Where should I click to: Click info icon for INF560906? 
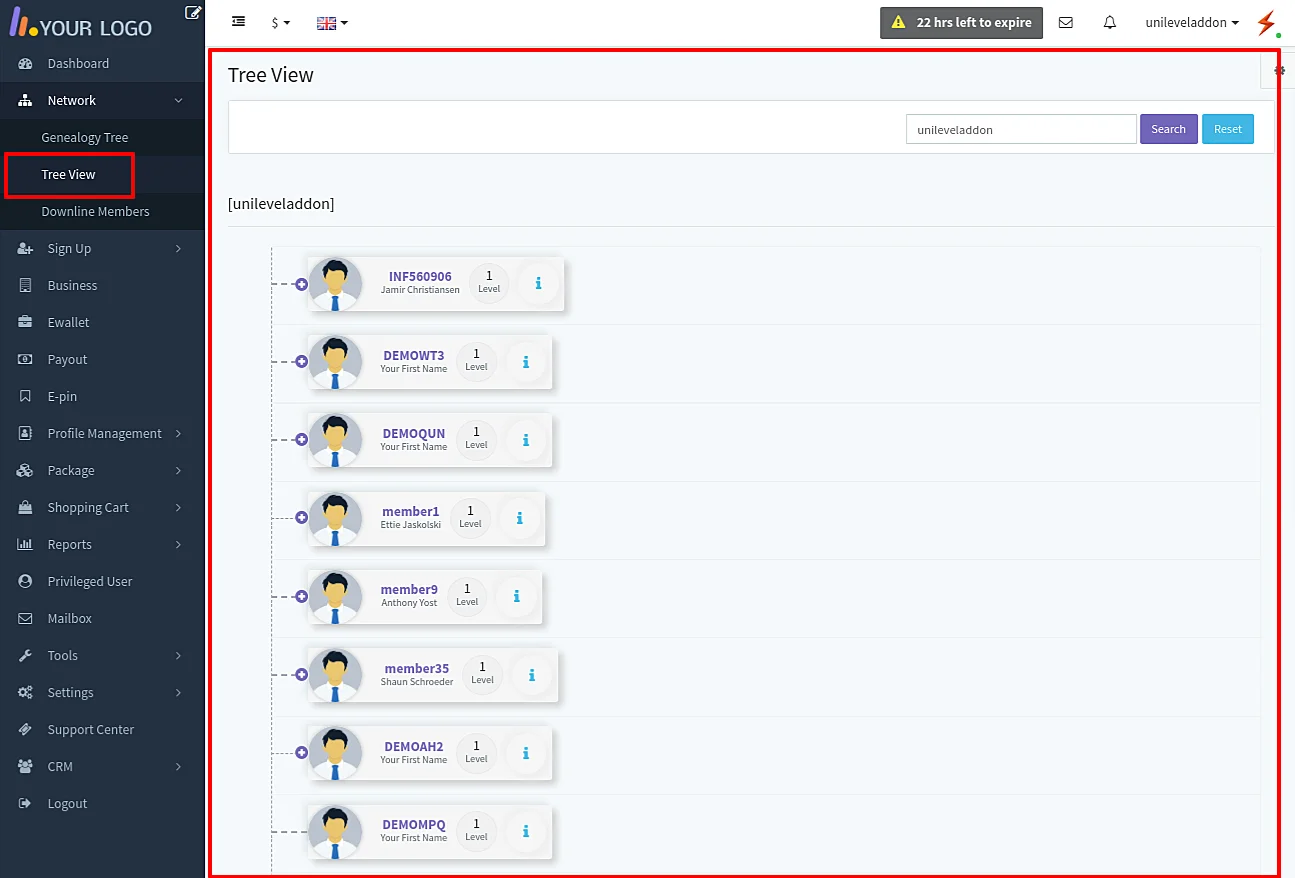coord(539,284)
